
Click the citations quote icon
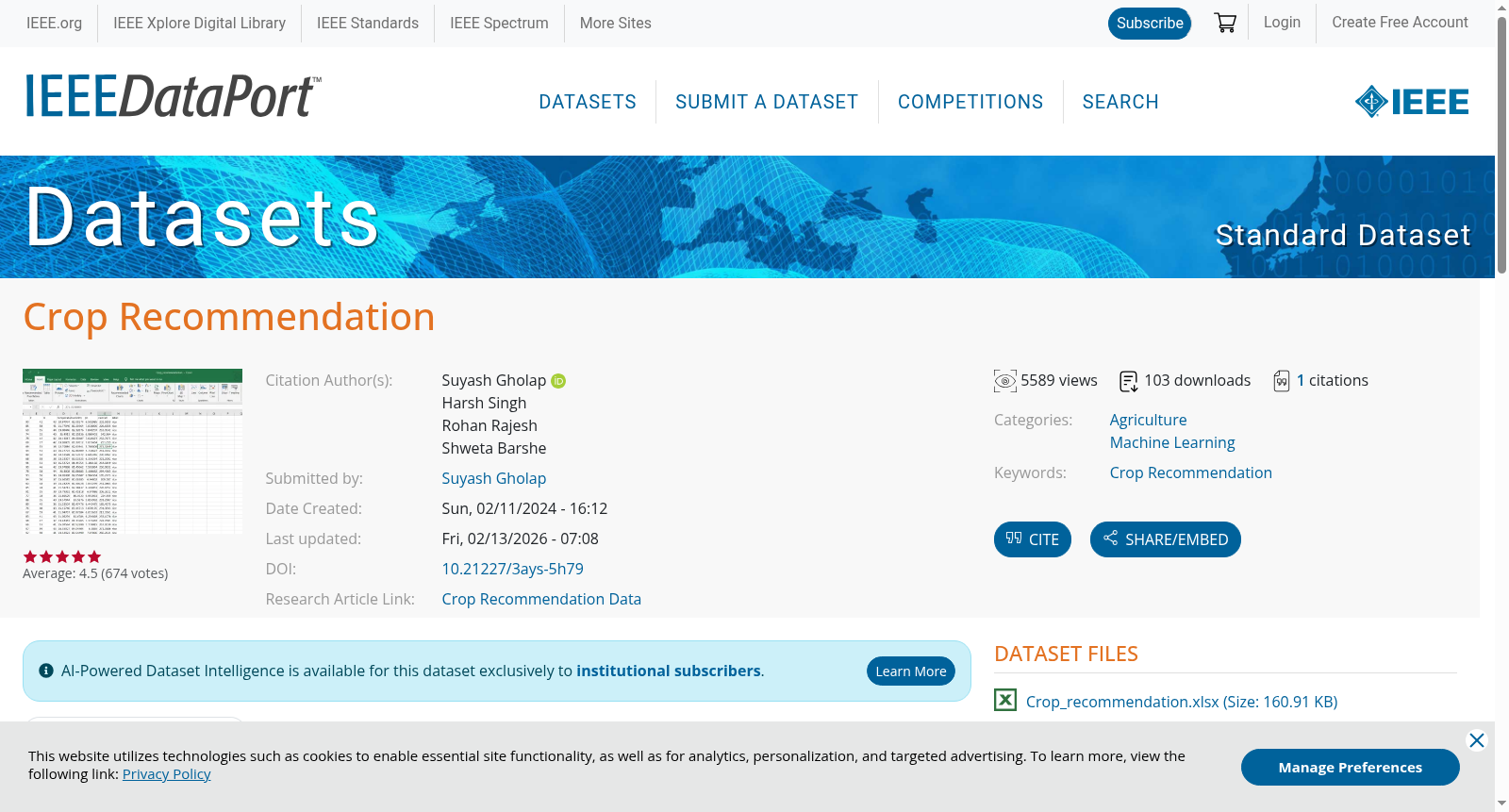pos(1282,381)
